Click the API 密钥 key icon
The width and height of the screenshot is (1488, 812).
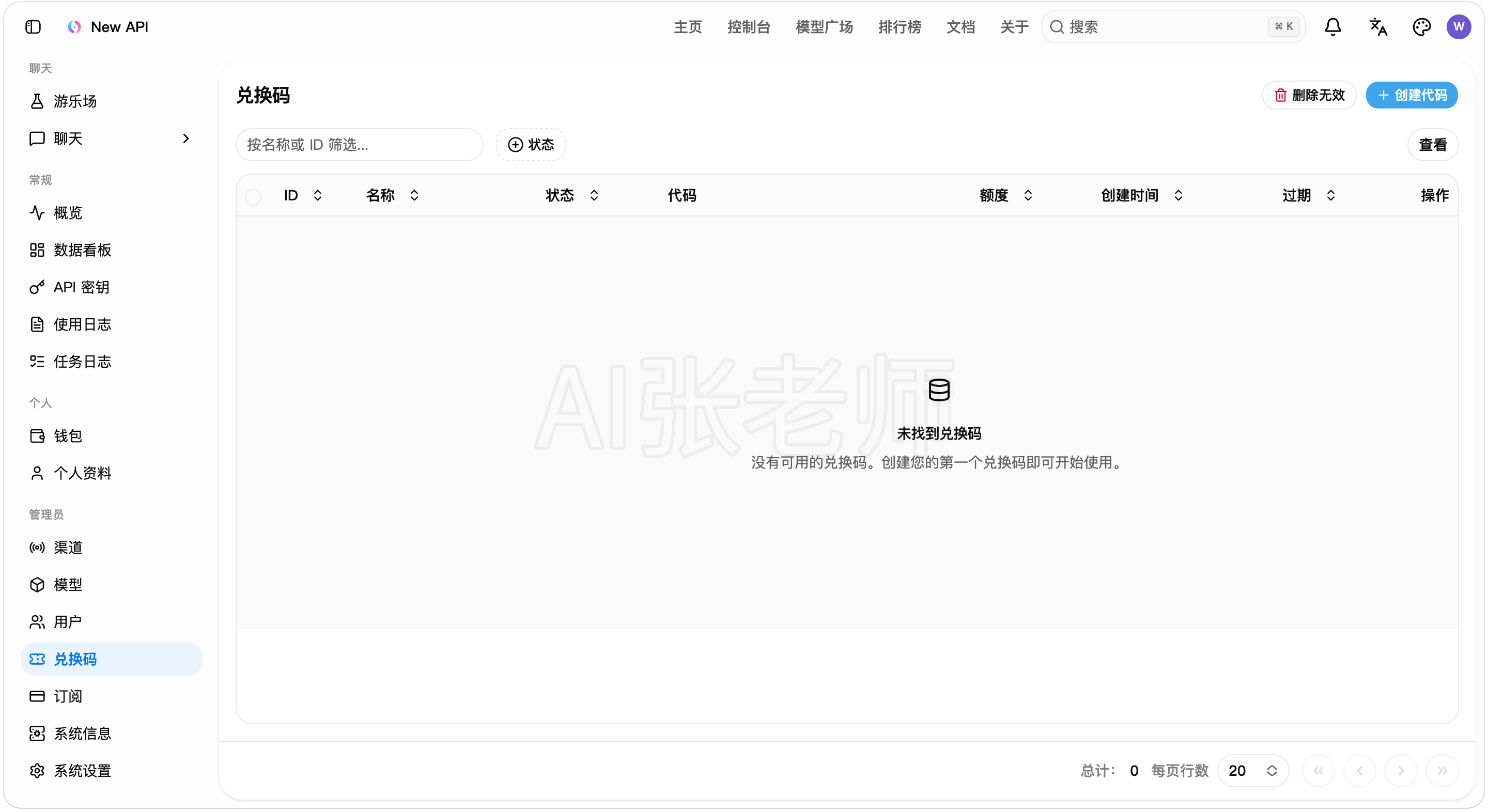point(37,287)
